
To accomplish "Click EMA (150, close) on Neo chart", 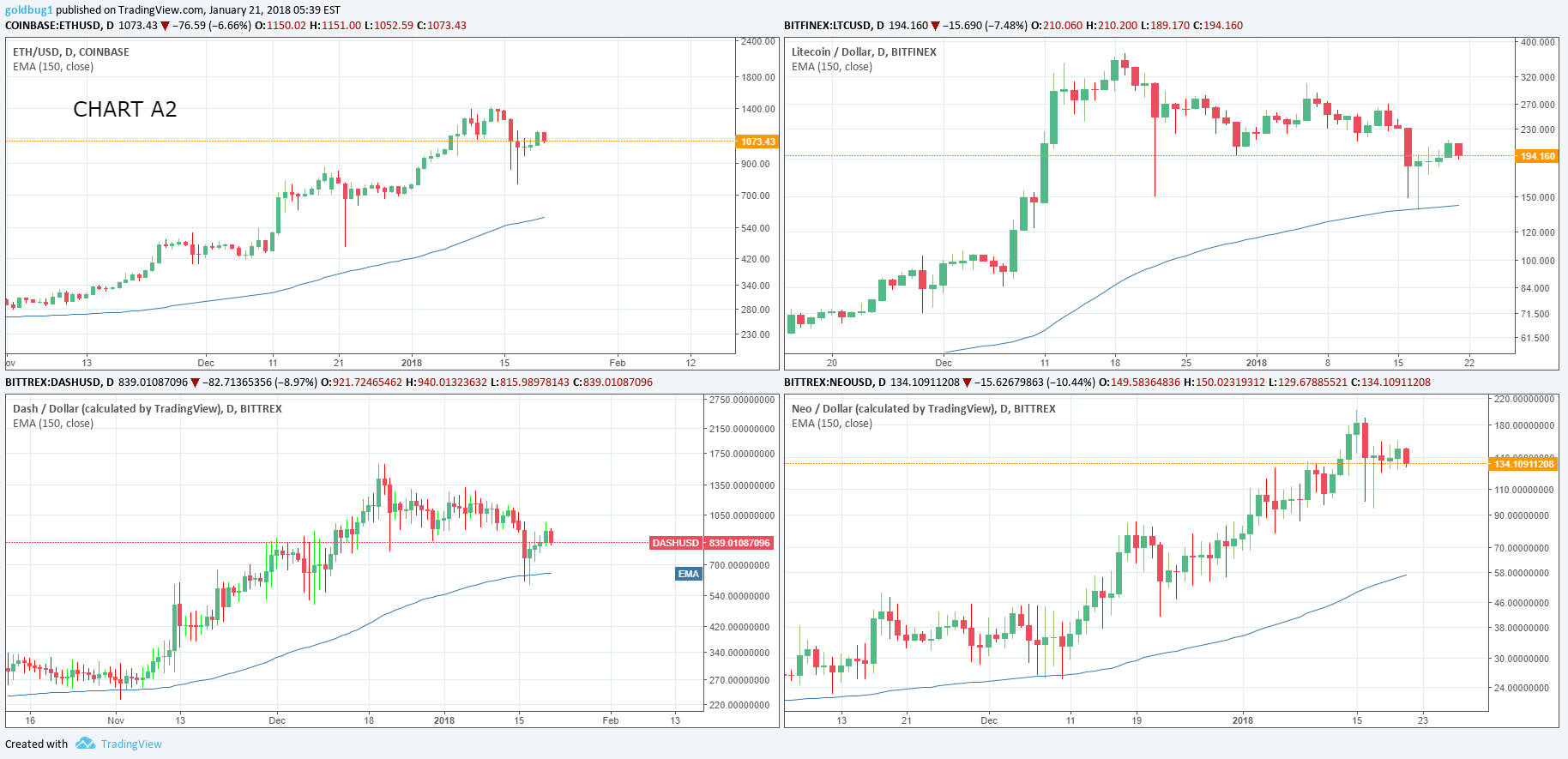I will tap(832, 423).
